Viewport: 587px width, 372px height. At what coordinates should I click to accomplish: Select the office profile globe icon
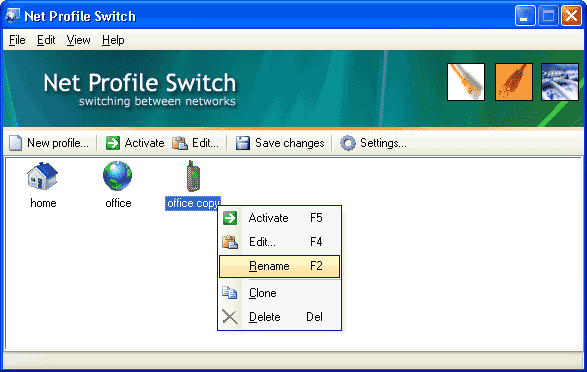coord(118,176)
